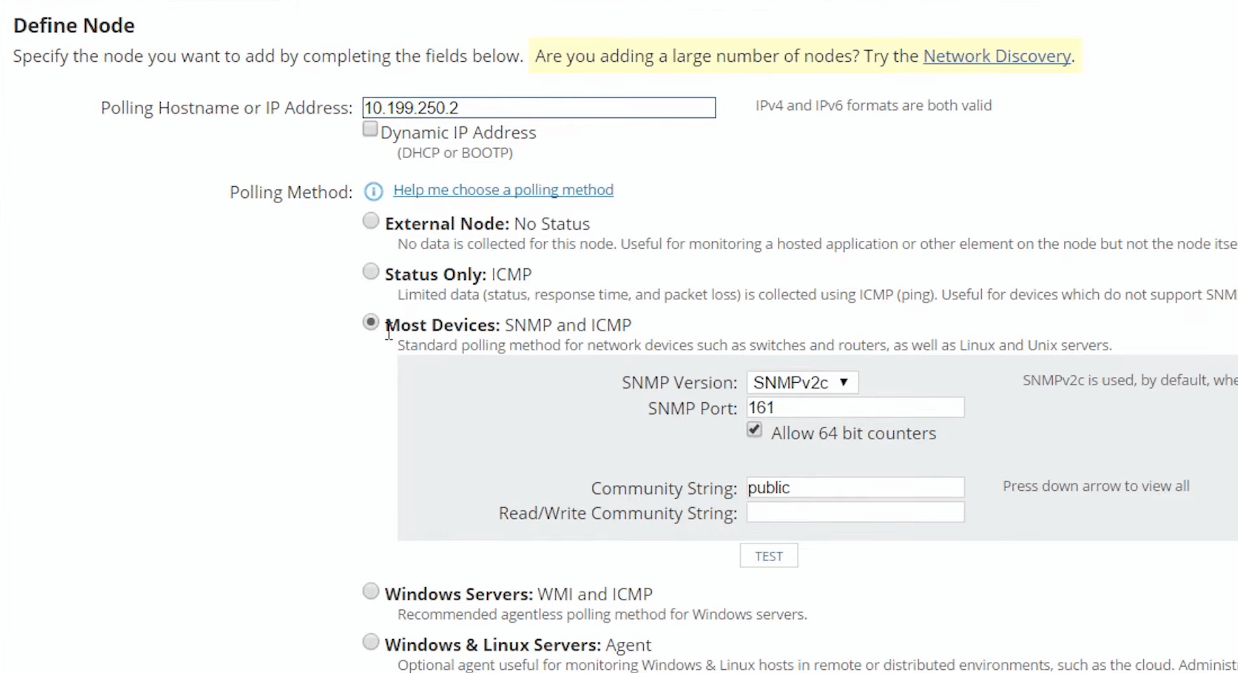The image size is (1238, 685).
Task: Select the Most Devices radio button
Action: (x=371, y=323)
